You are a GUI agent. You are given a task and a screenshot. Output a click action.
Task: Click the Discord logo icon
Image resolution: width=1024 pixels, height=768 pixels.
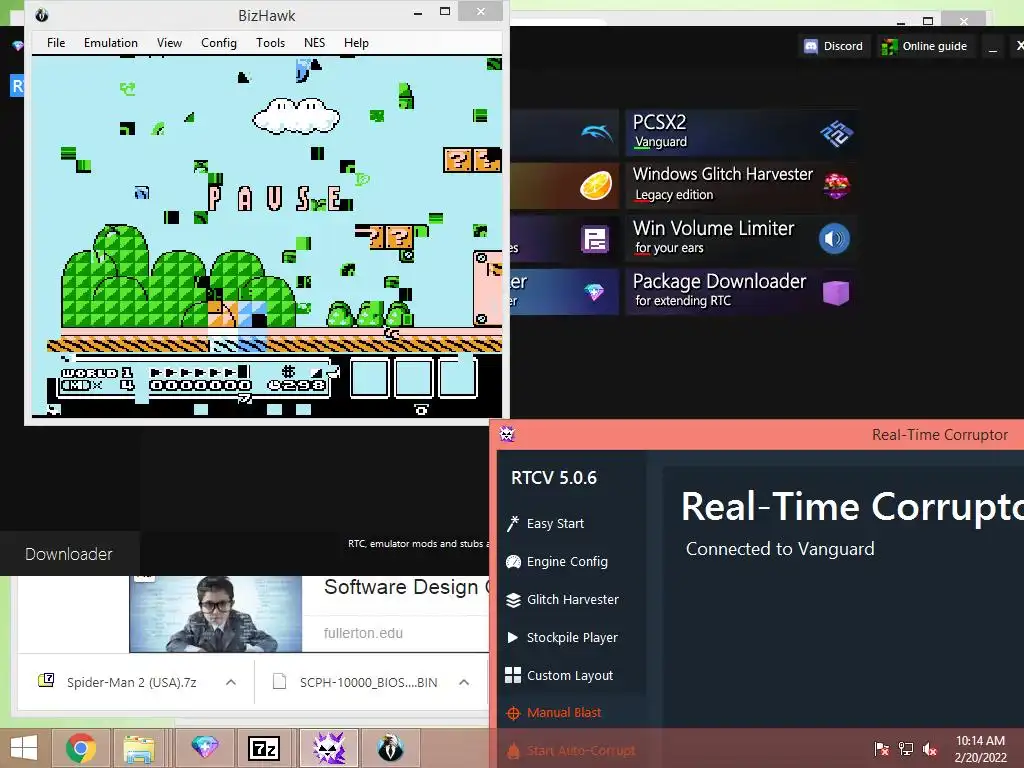click(x=810, y=46)
